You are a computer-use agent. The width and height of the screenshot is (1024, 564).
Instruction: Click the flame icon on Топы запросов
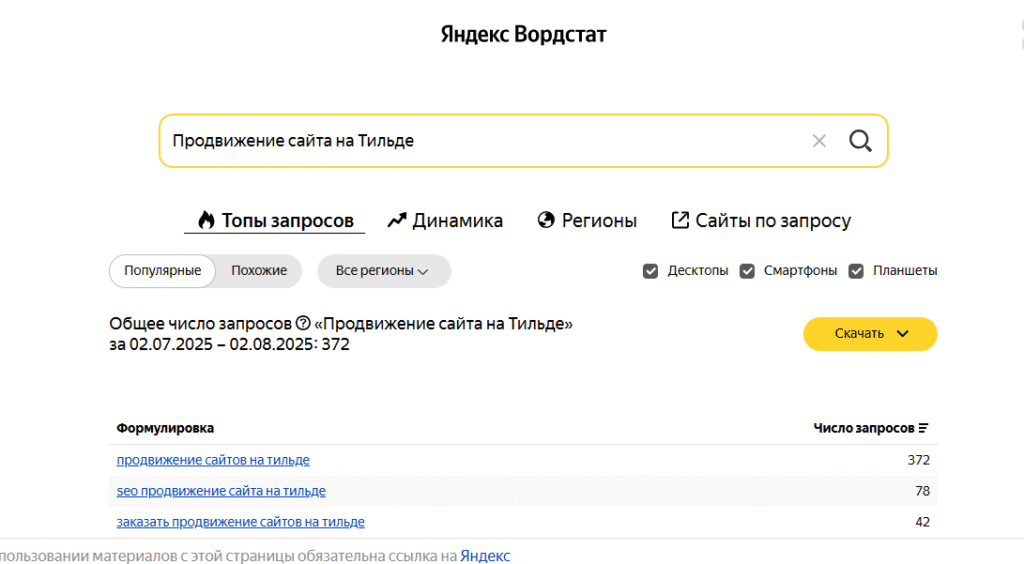click(x=206, y=221)
